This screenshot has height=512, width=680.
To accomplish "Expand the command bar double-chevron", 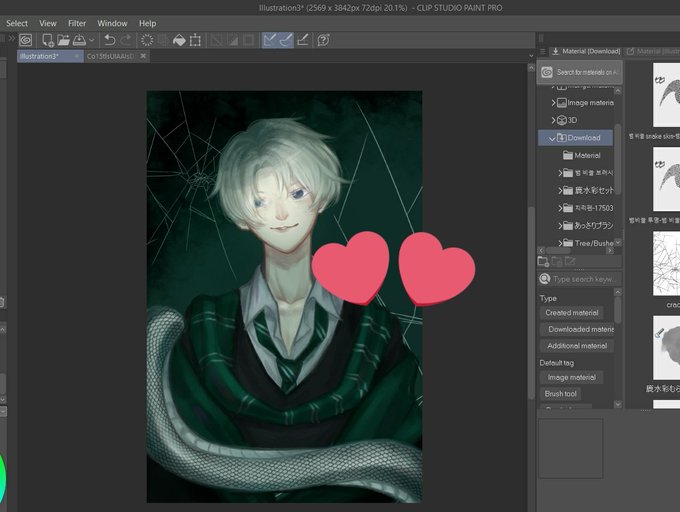I will pos(12,38).
